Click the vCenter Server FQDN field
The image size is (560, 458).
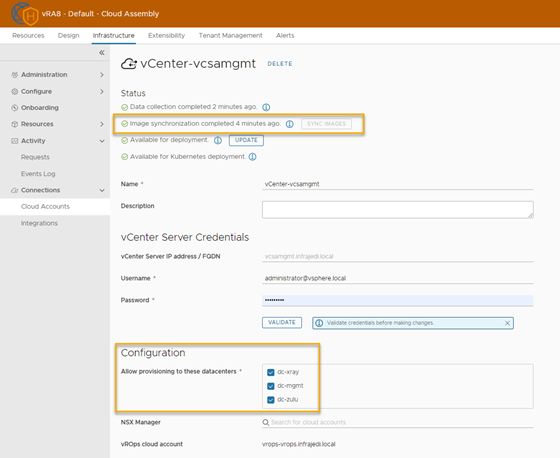click(398, 256)
